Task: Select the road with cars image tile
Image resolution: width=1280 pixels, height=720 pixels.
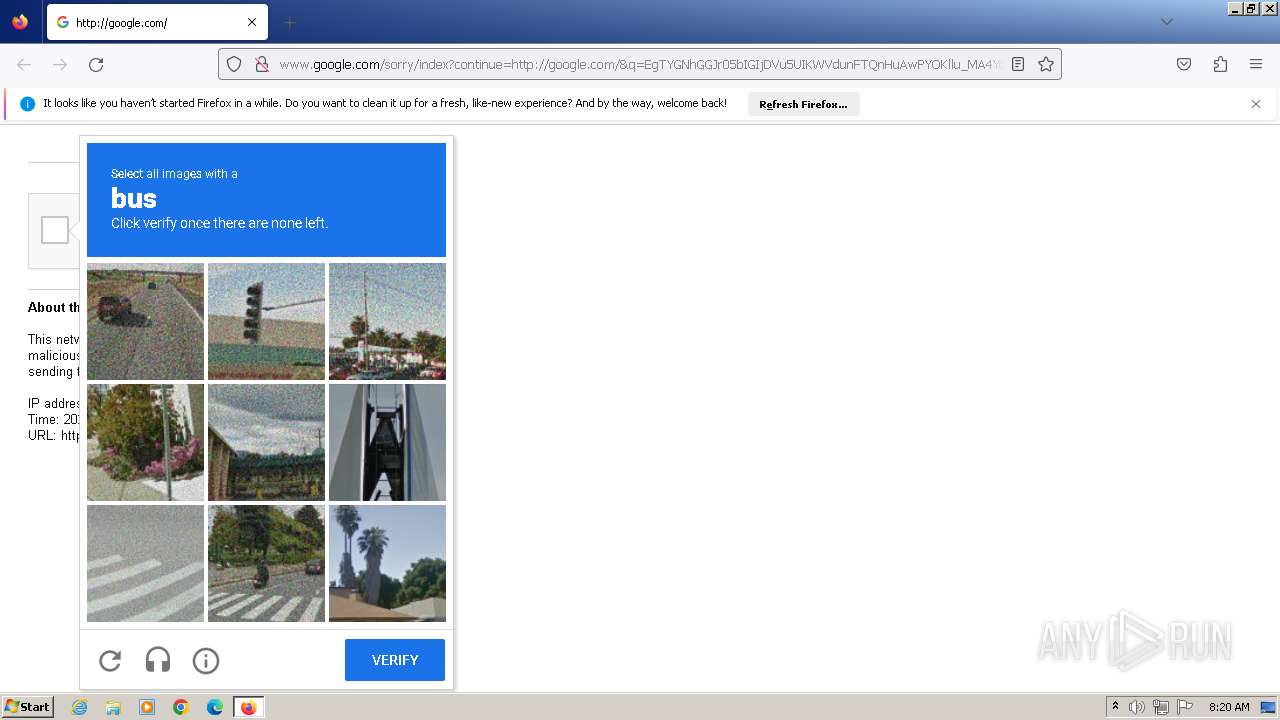Action: tap(145, 321)
